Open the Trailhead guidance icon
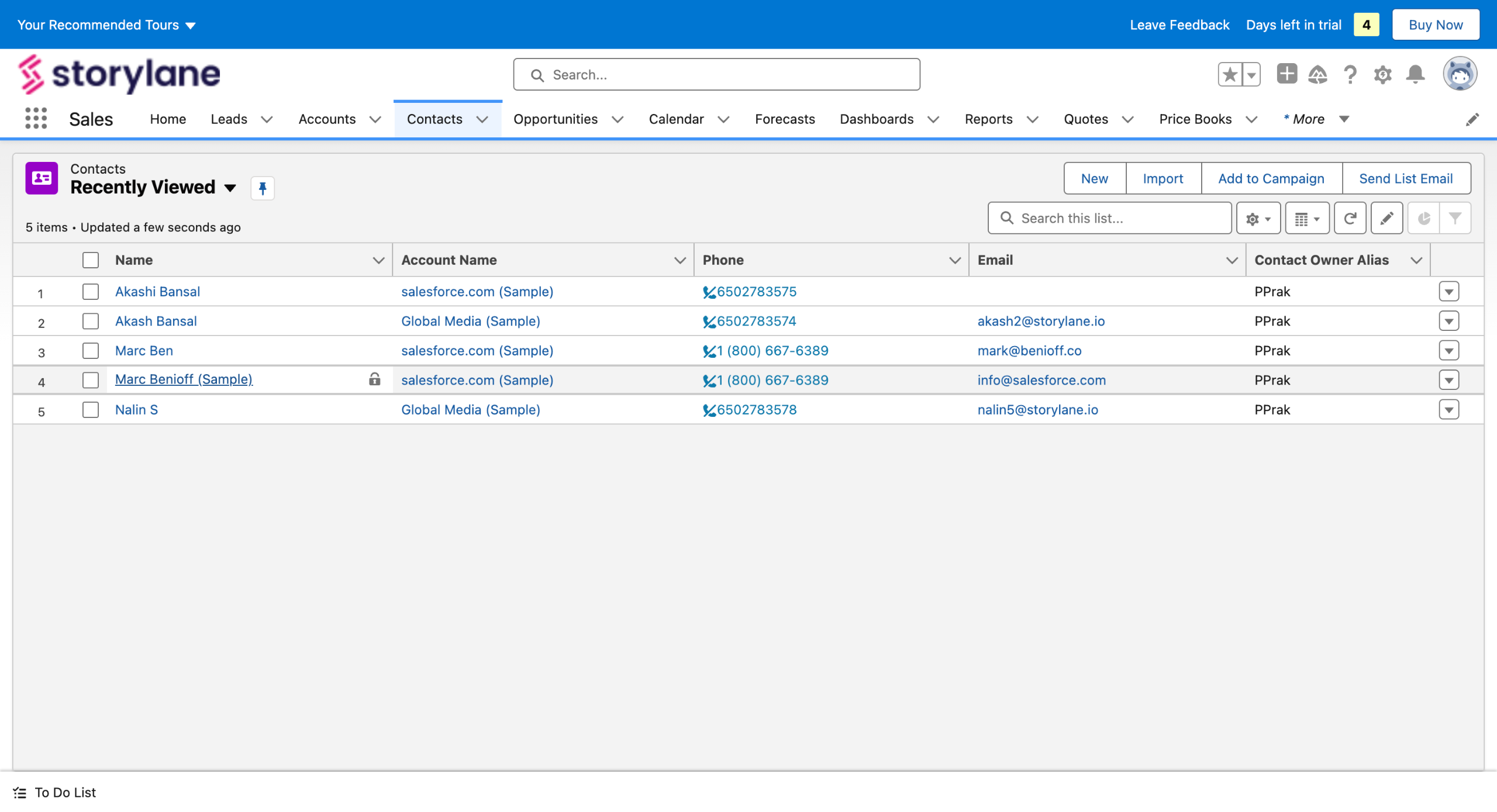1497x812 pixels. click(1317, 74)
